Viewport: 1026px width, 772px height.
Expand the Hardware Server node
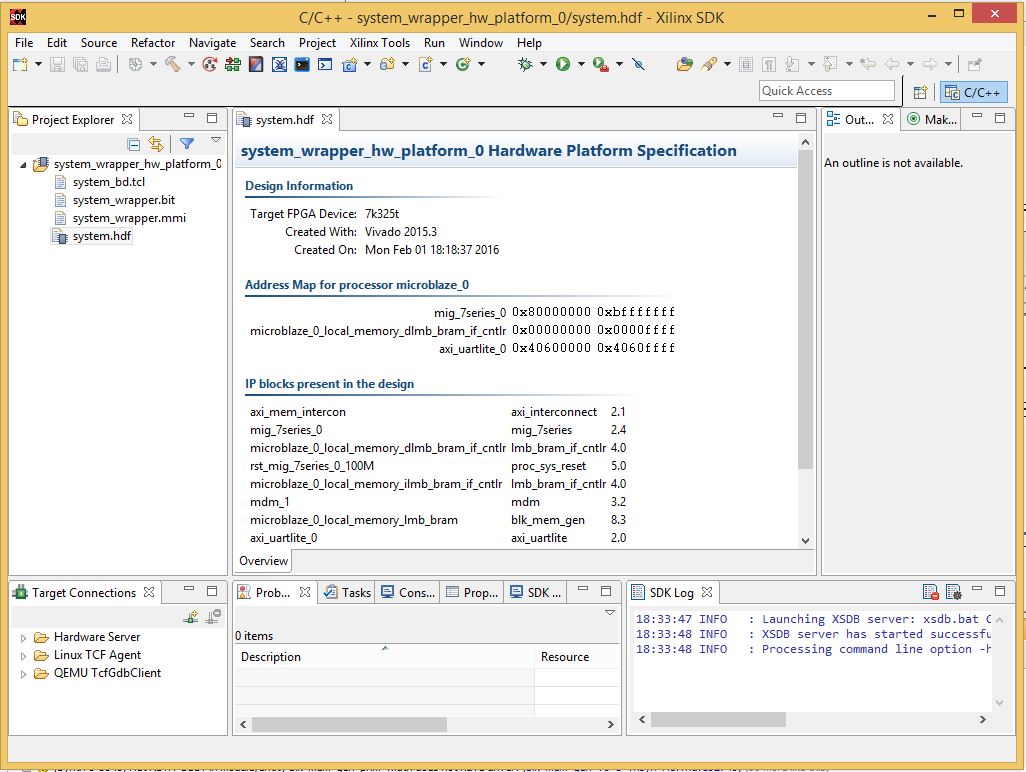24,637
